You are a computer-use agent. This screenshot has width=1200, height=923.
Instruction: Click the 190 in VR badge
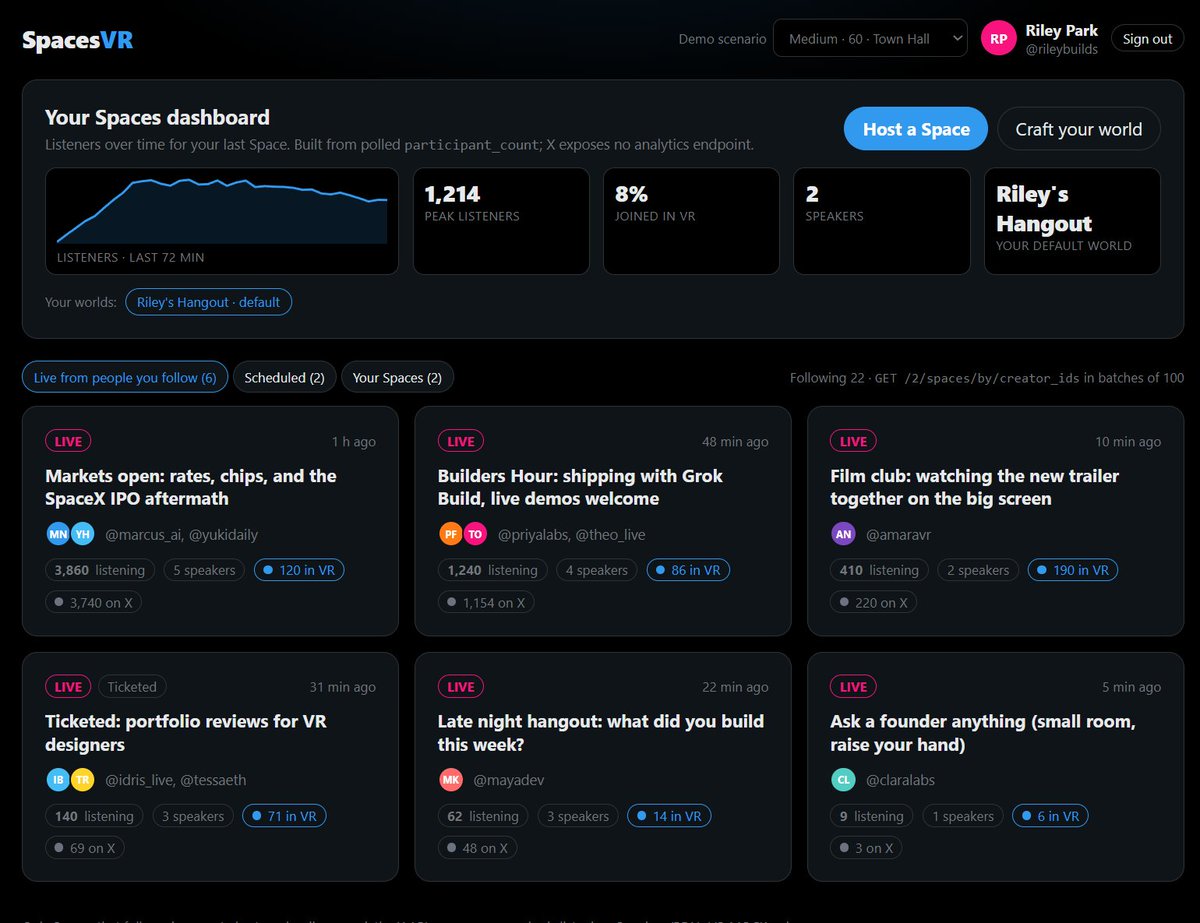pos(1072,570)
